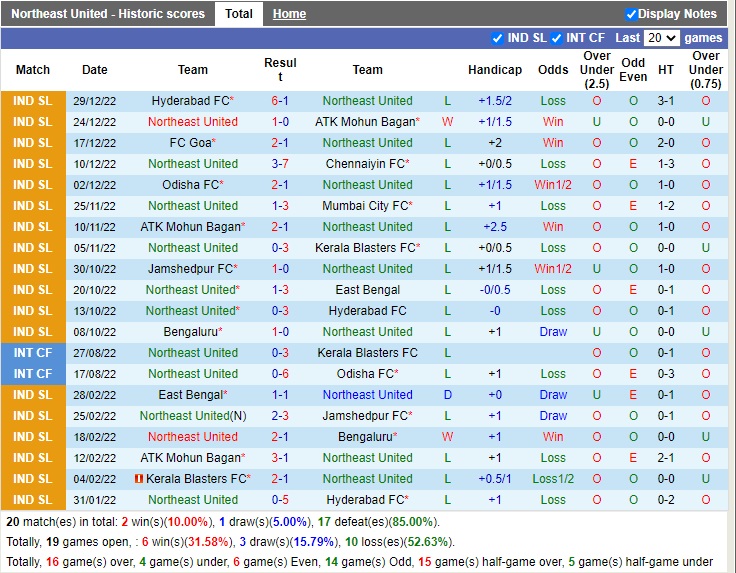Click the 0-5 result on 31/01/22

pyautogui.click(x=280, y=500)
